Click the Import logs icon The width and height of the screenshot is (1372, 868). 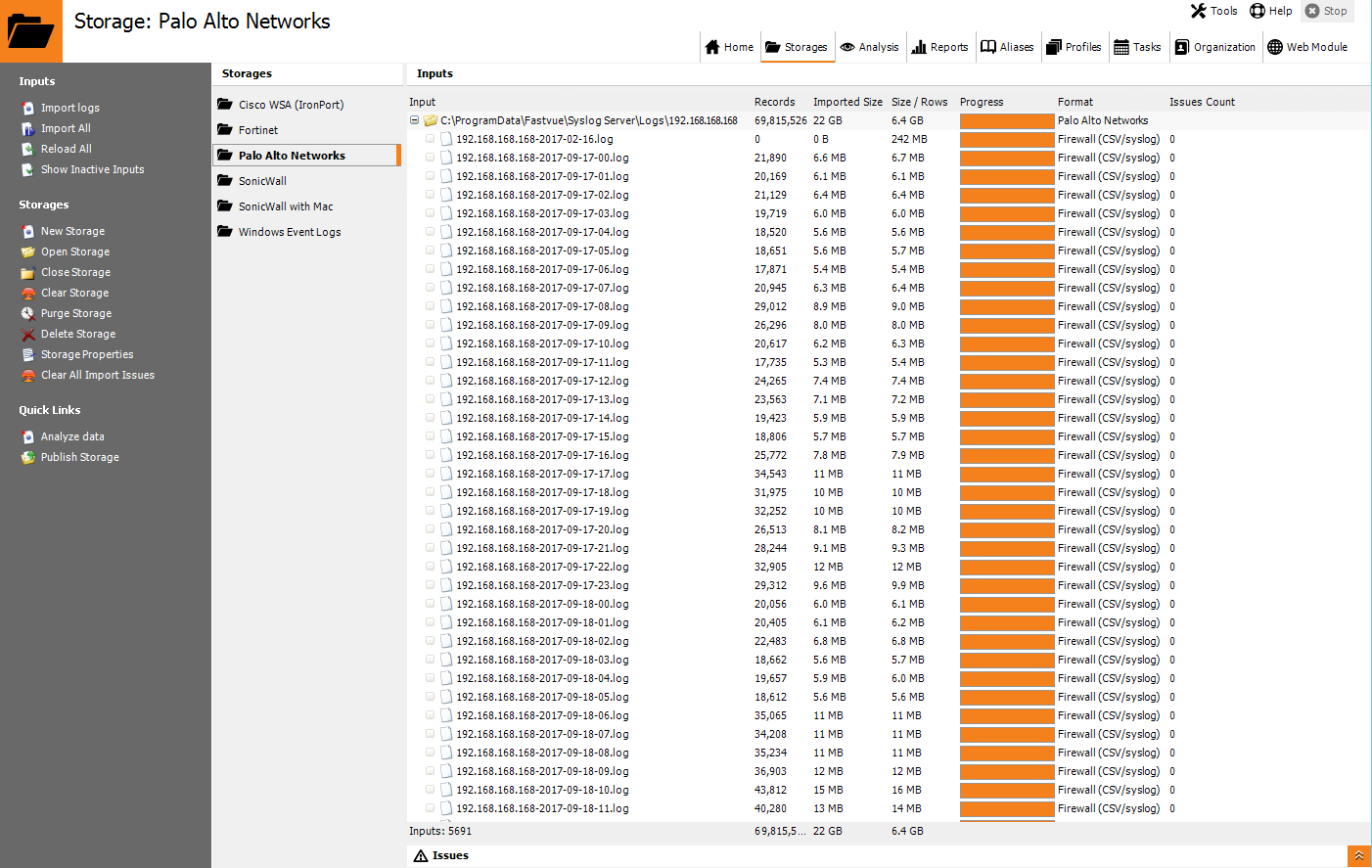click(x=28, y=108)
